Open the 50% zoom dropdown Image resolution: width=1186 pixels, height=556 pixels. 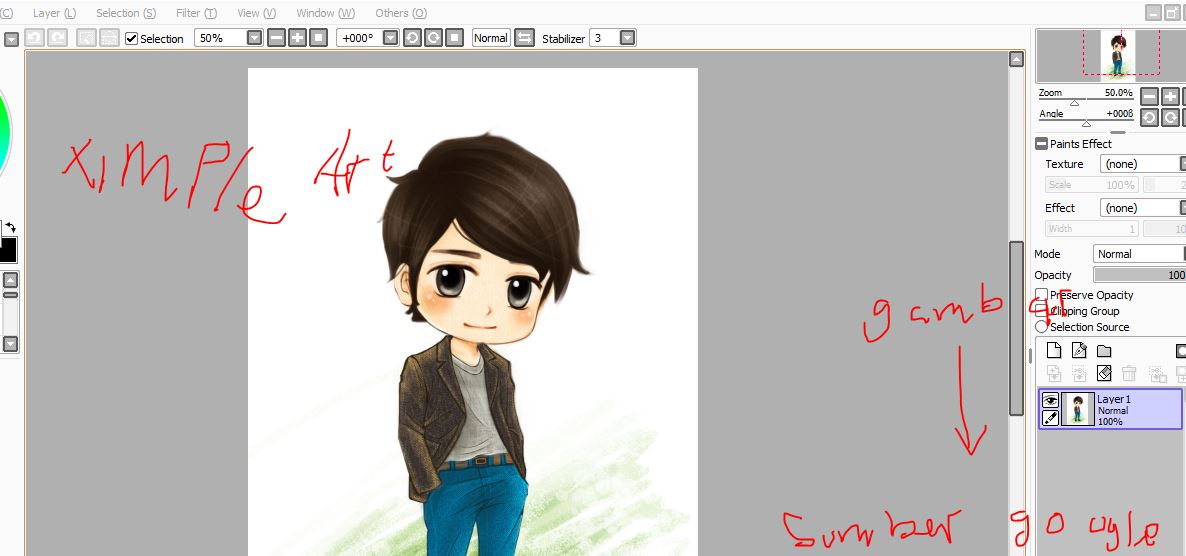pos(254,38)
